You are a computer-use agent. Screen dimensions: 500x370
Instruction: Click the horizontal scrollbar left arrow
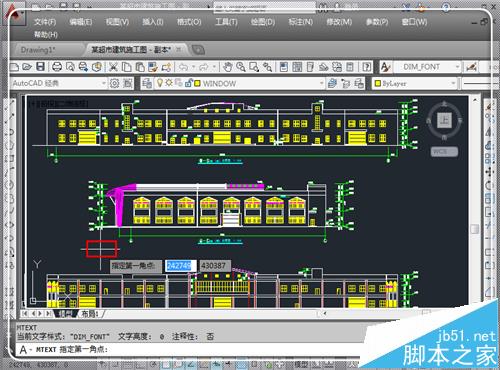tap(325, 313)
